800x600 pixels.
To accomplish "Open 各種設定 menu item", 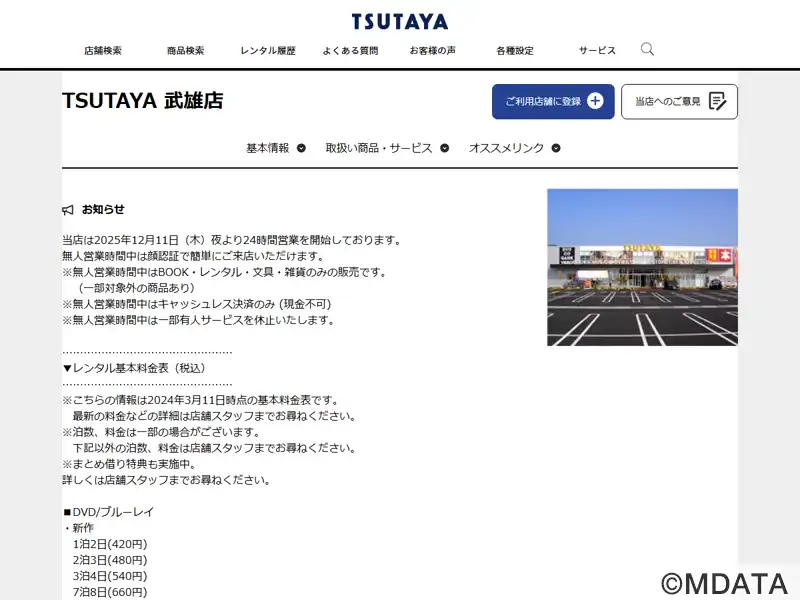I will point(515,51).
